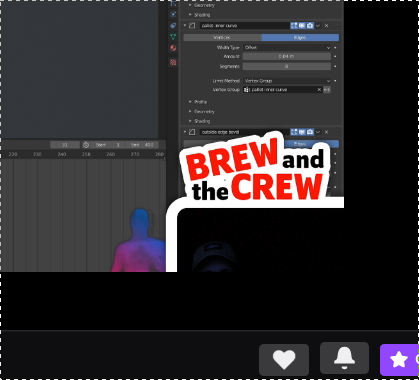Viewport: 419px width, 380px height.
Task: Open pallet inner curve modifier options dropdown
Action: tap(318, 26)
